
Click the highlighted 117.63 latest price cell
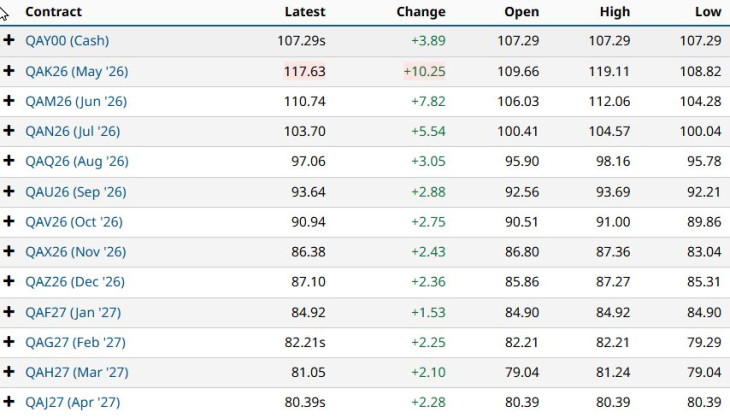point(302,71)
